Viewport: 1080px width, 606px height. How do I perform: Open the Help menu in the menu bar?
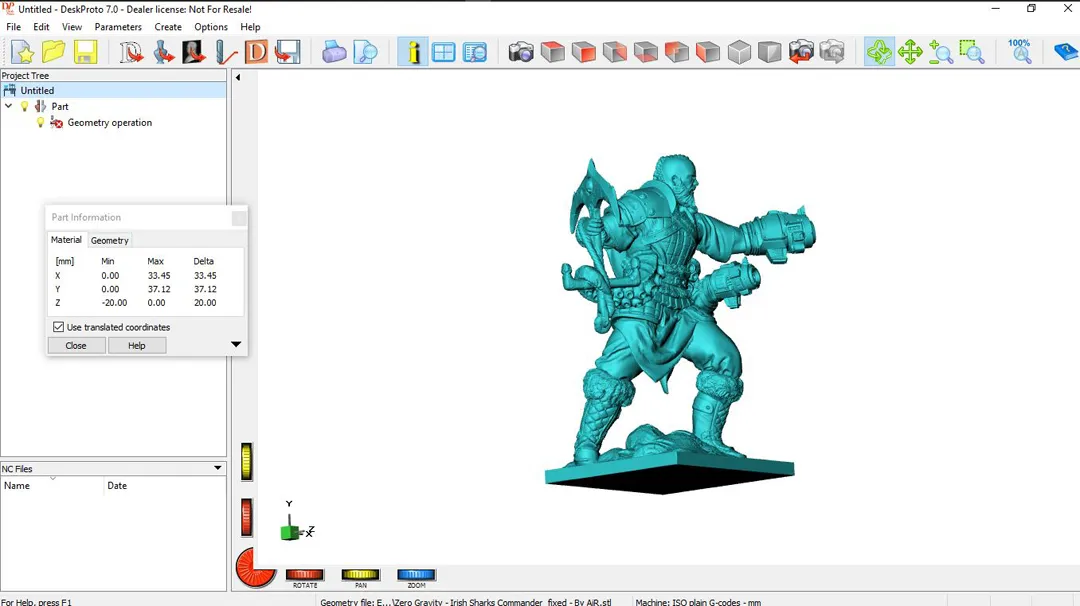pos(250,27)
